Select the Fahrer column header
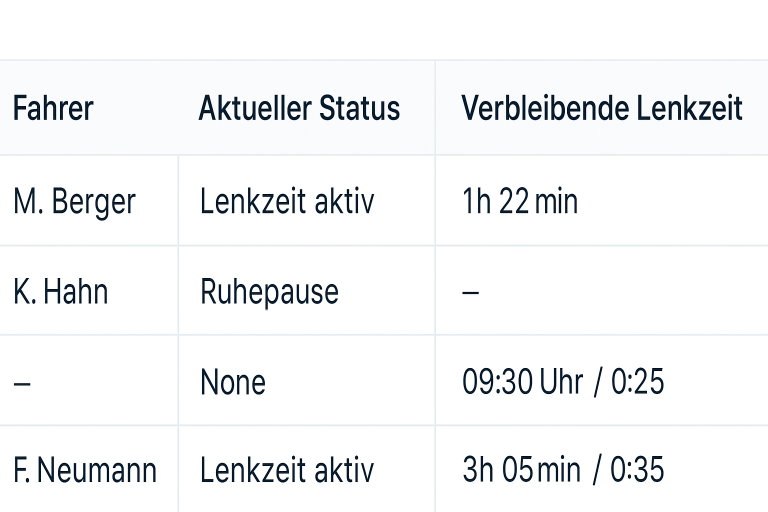Viewport: 768px width, 512px height. pos(53,108)
